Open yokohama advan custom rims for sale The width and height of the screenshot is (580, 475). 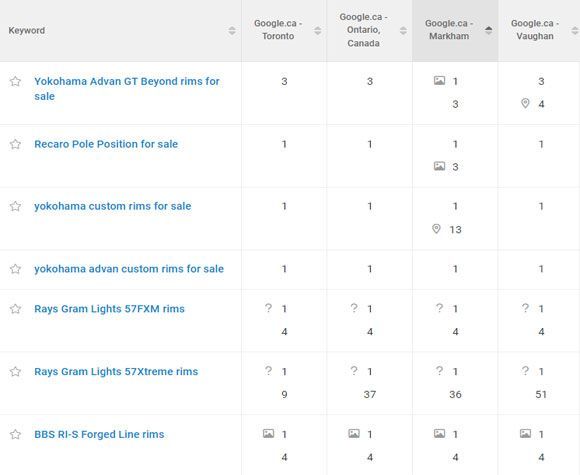click(129, 269)
